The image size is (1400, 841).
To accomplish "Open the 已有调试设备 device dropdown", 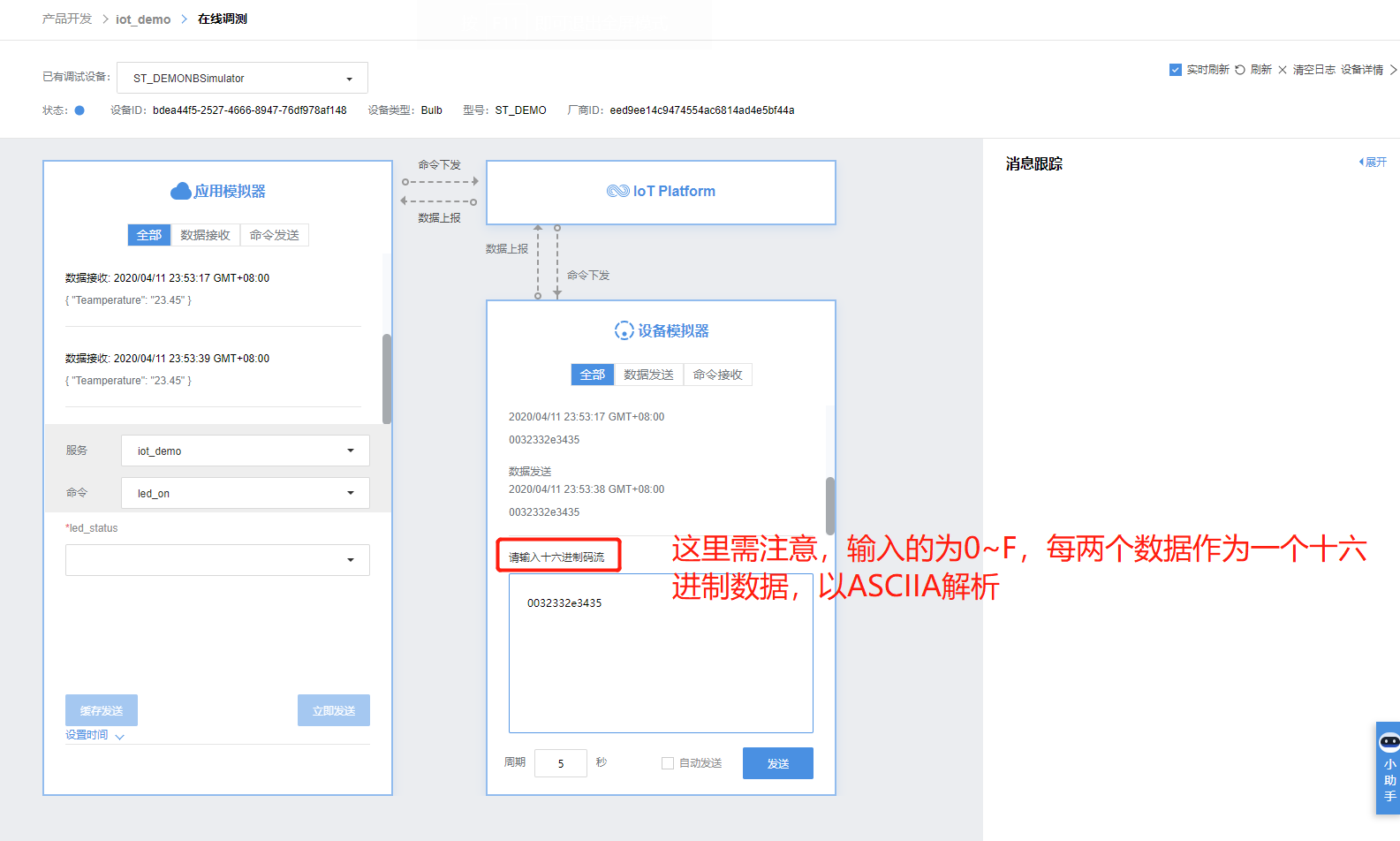I will [x=242, y=78].
